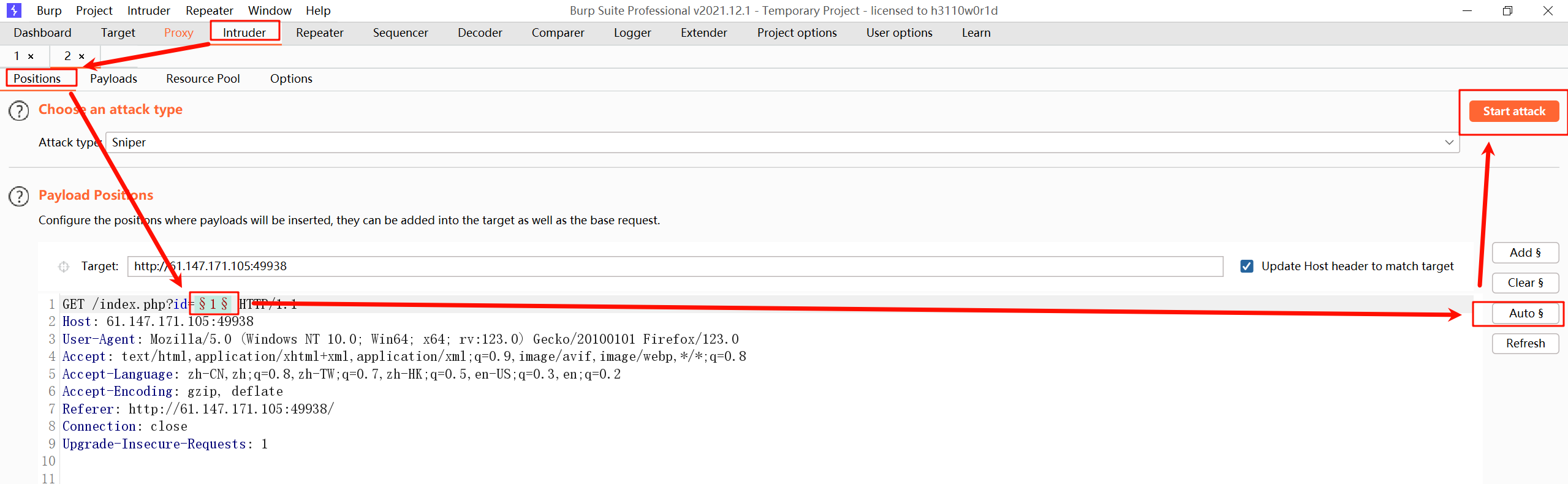
Task: Click the Connection: close header line
Action: [x=125, y=426]
